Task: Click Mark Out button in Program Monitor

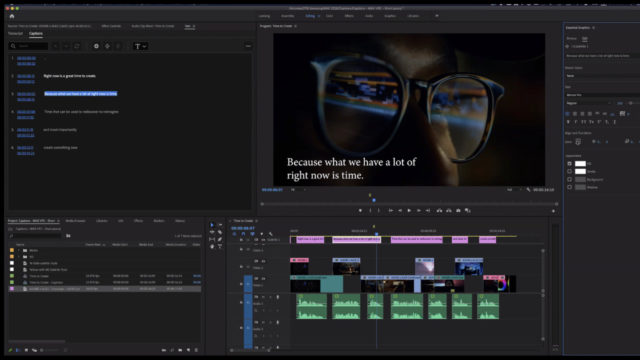Action: click(379, 211)
